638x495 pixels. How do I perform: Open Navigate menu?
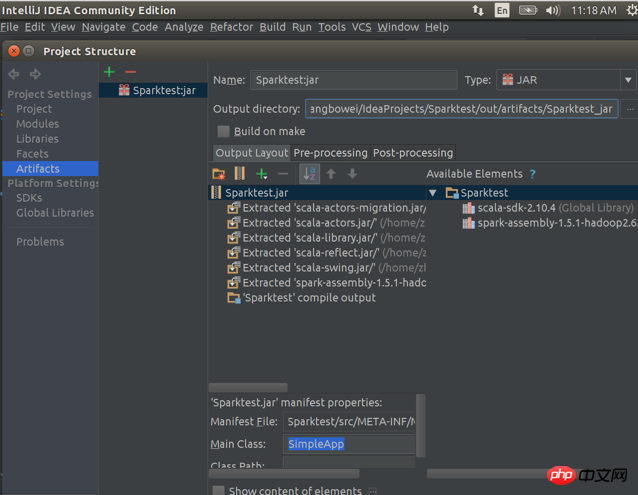tap(103, 27)
